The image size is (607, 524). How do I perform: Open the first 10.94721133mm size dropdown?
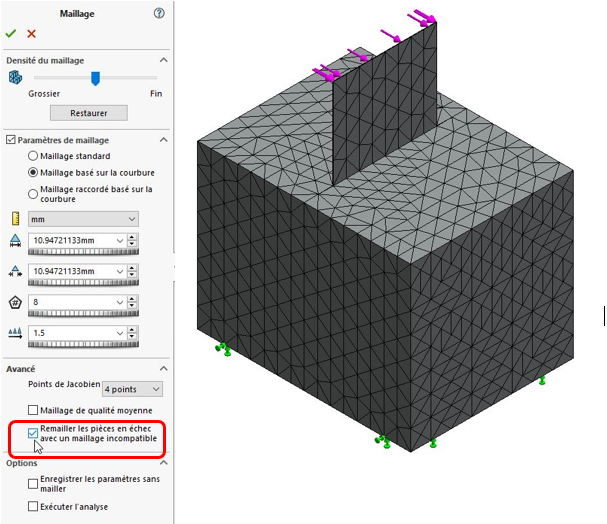120,241
